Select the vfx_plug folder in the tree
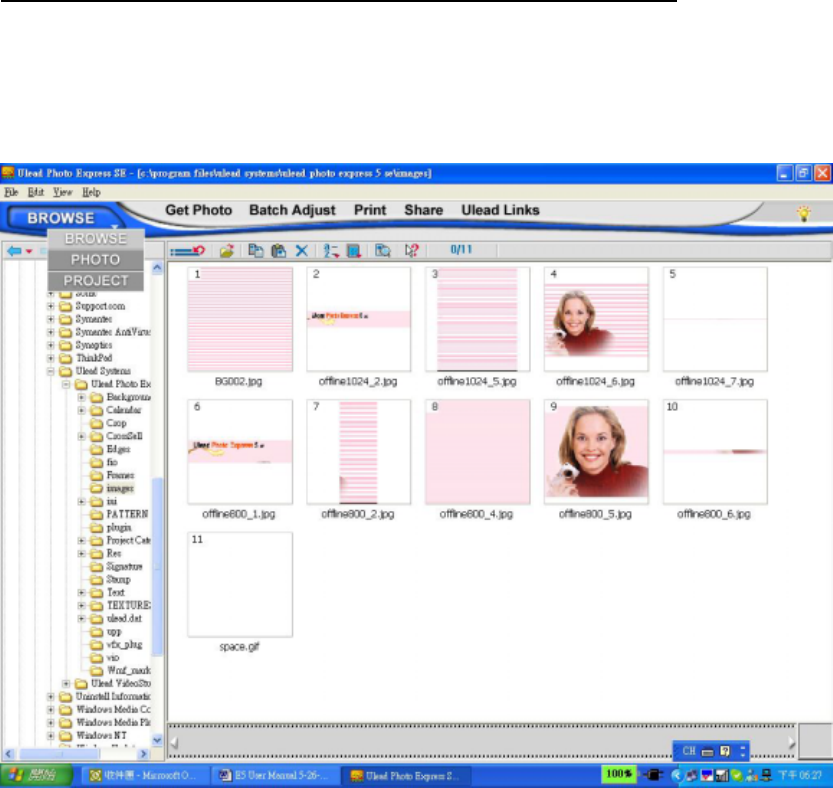833x788 pixels. (124, 645)
